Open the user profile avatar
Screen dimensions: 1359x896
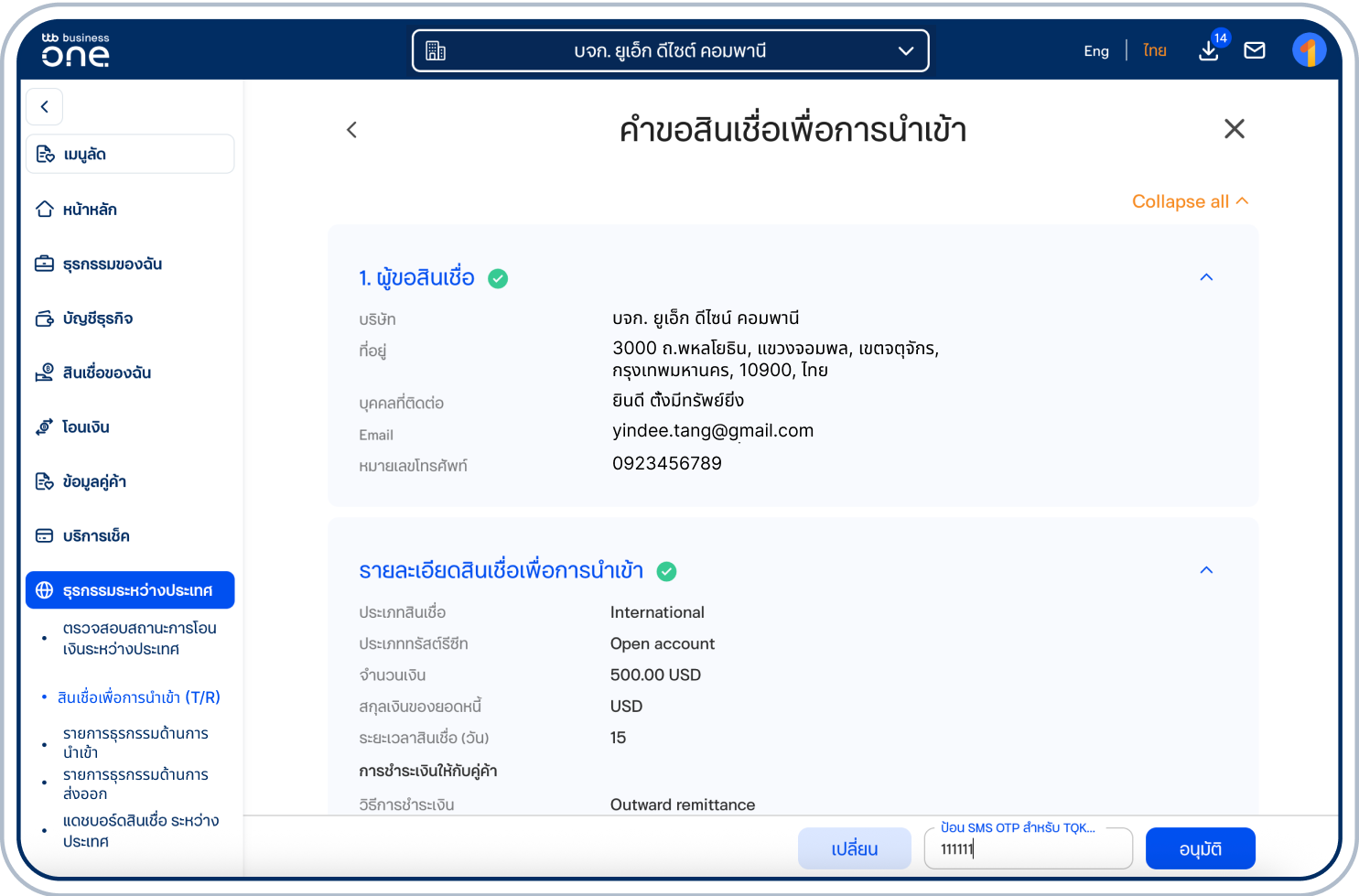coord(1310,50)
